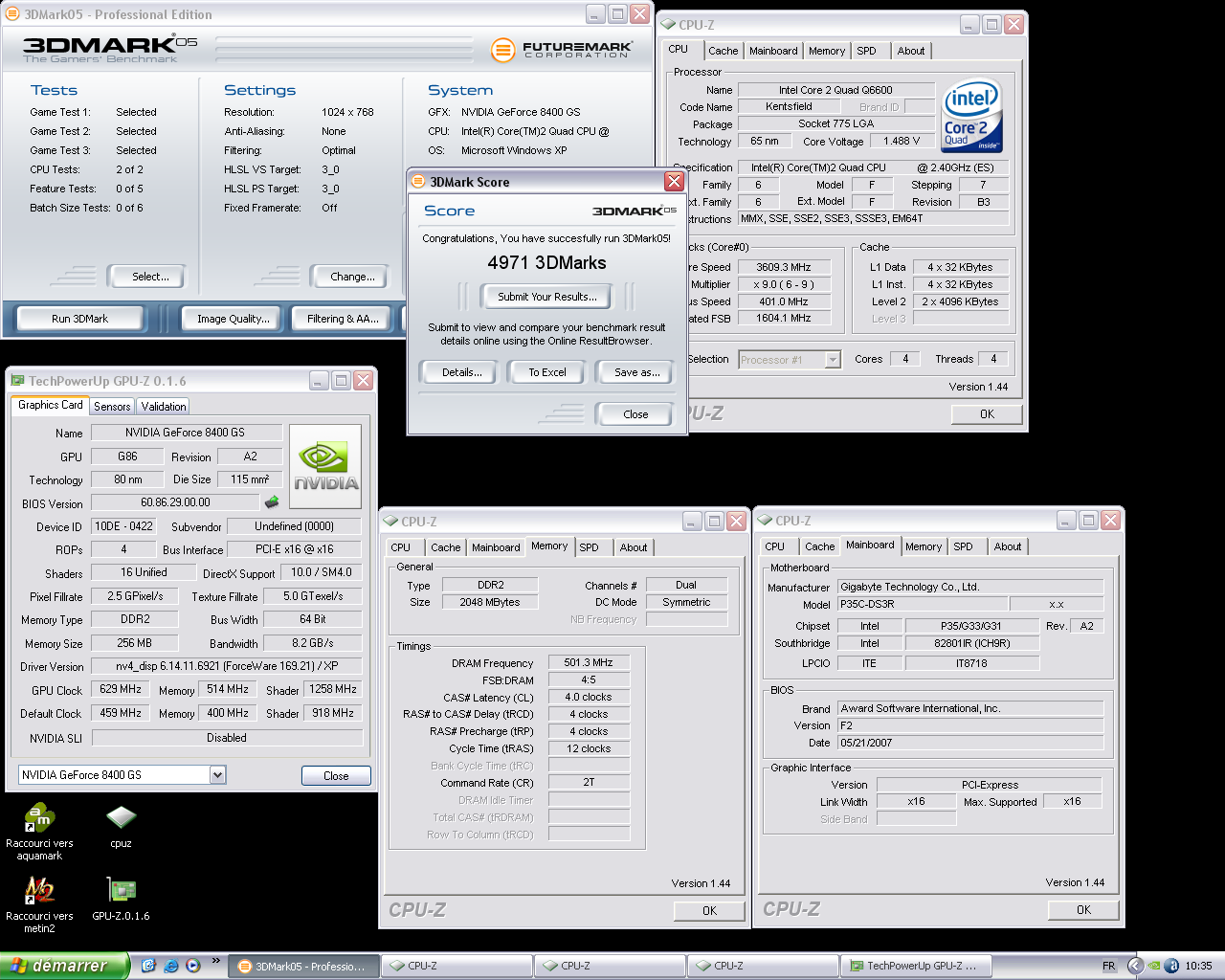This screenshot has width=1225, height=980.
Task: Launch Windows Media Player from quick launch
Action: pos(193,966)
